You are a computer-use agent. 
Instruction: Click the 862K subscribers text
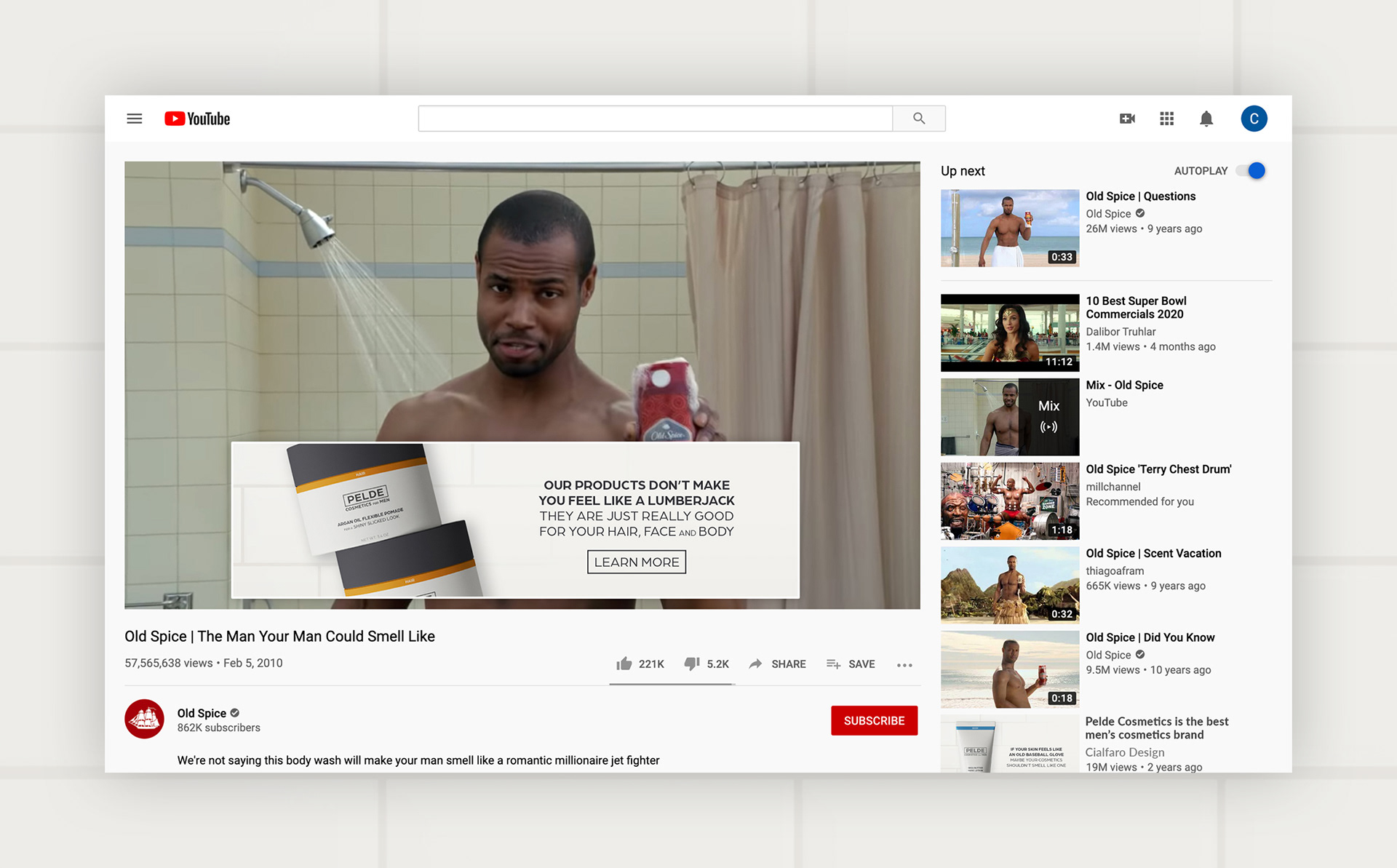[x=219, y=728]
